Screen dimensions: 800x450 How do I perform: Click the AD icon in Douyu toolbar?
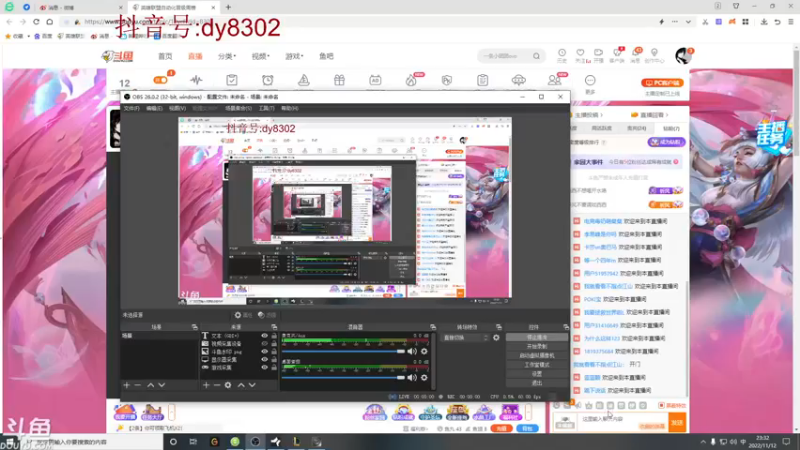pyautogui.click(x=375, y=80)
